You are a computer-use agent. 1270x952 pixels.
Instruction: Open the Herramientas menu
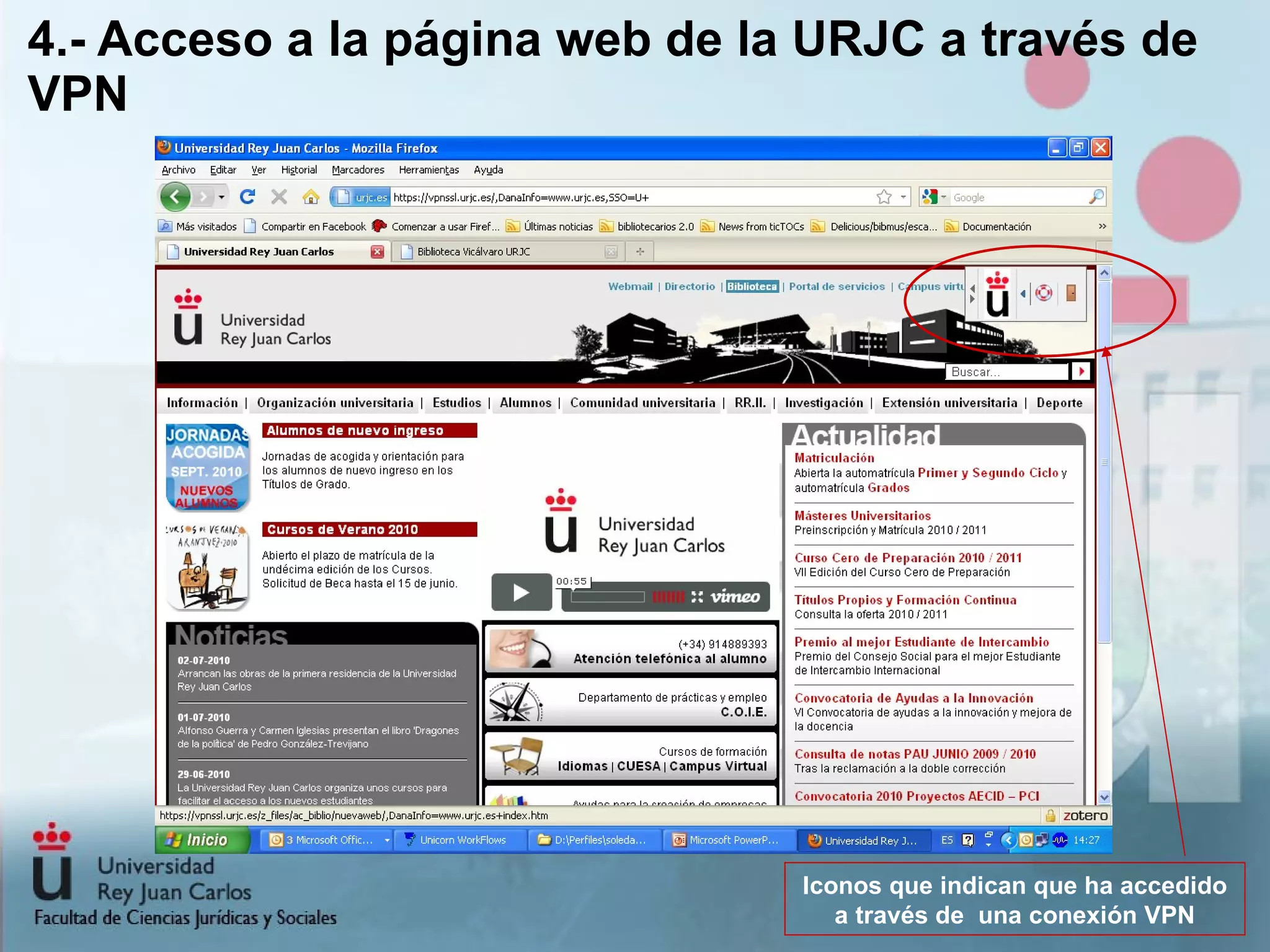[429, 170]
